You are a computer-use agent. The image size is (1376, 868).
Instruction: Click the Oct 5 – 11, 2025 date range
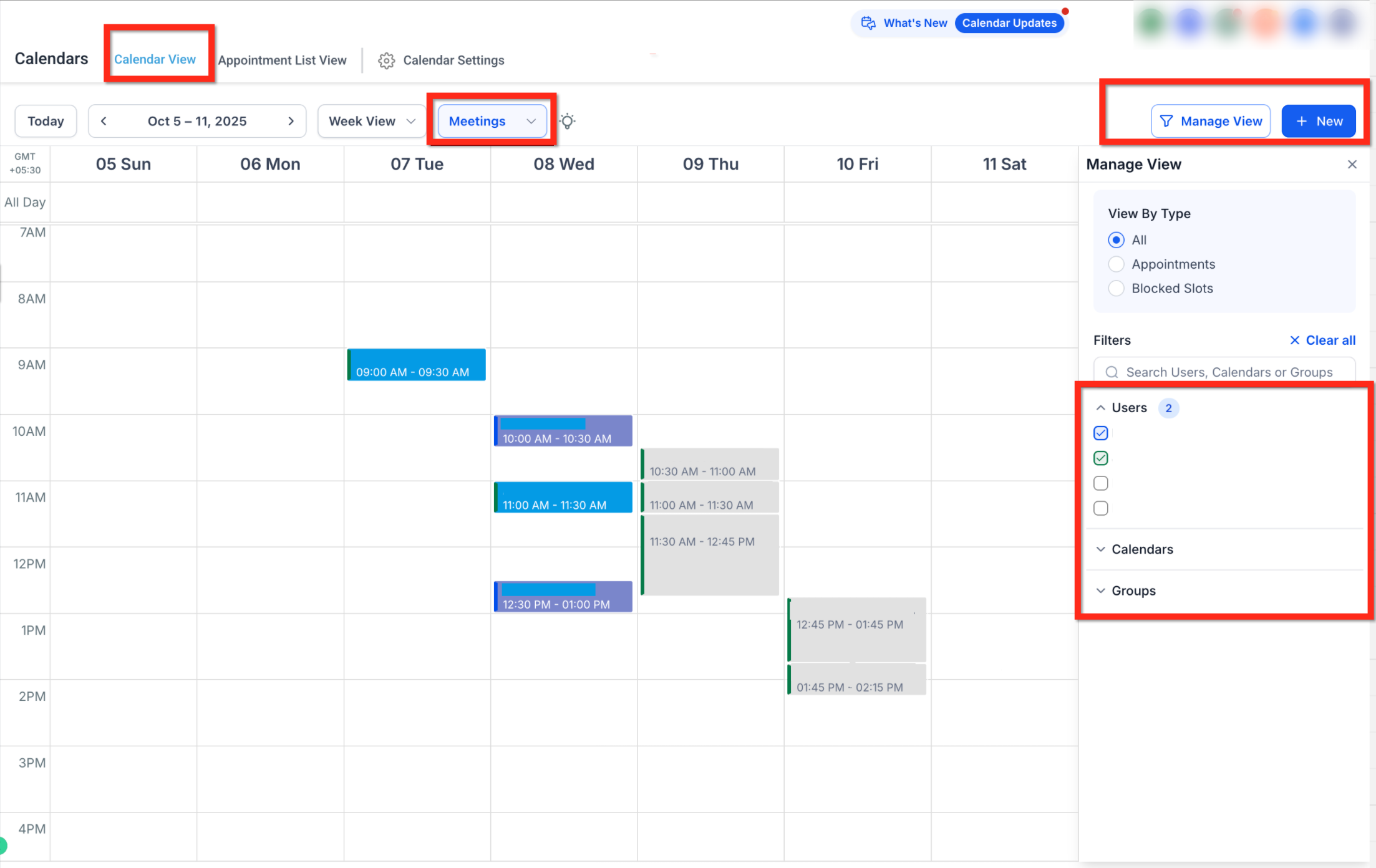[197, 121]
